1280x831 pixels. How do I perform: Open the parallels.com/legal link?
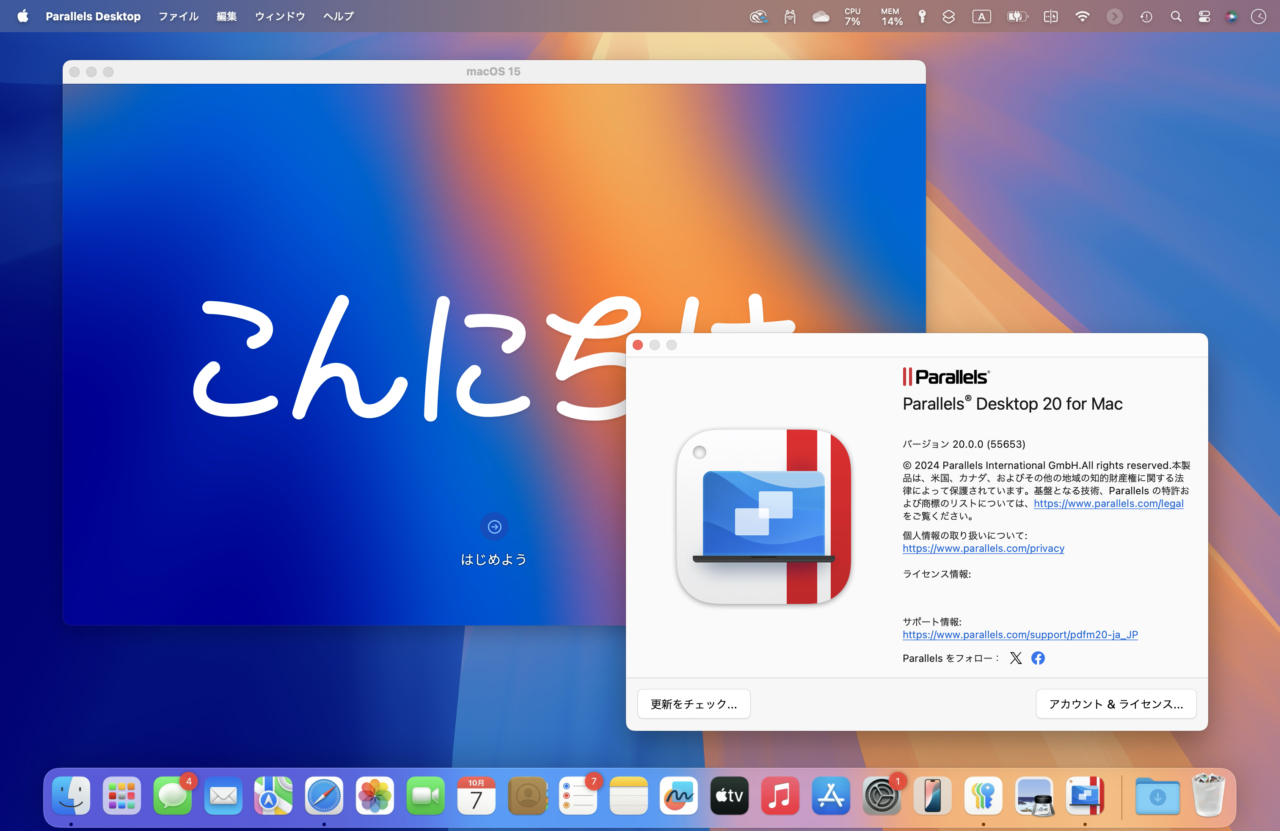click(1108, 504)
